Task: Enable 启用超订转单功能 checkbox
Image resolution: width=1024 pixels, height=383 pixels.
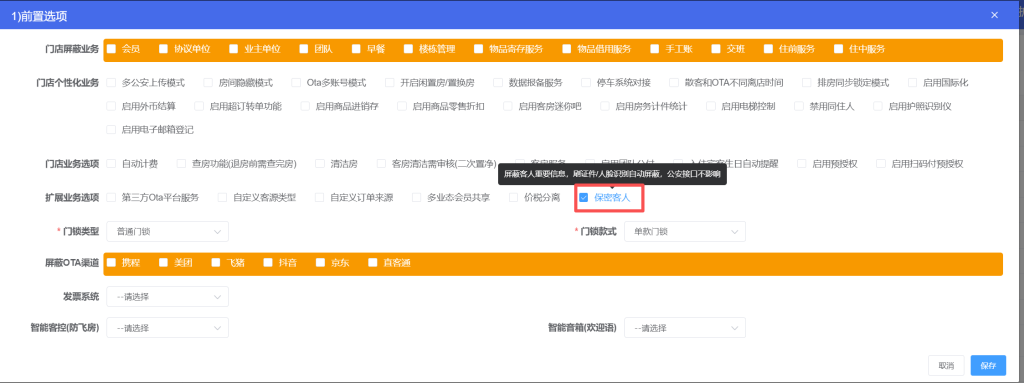Action: (x=199, y=106)
